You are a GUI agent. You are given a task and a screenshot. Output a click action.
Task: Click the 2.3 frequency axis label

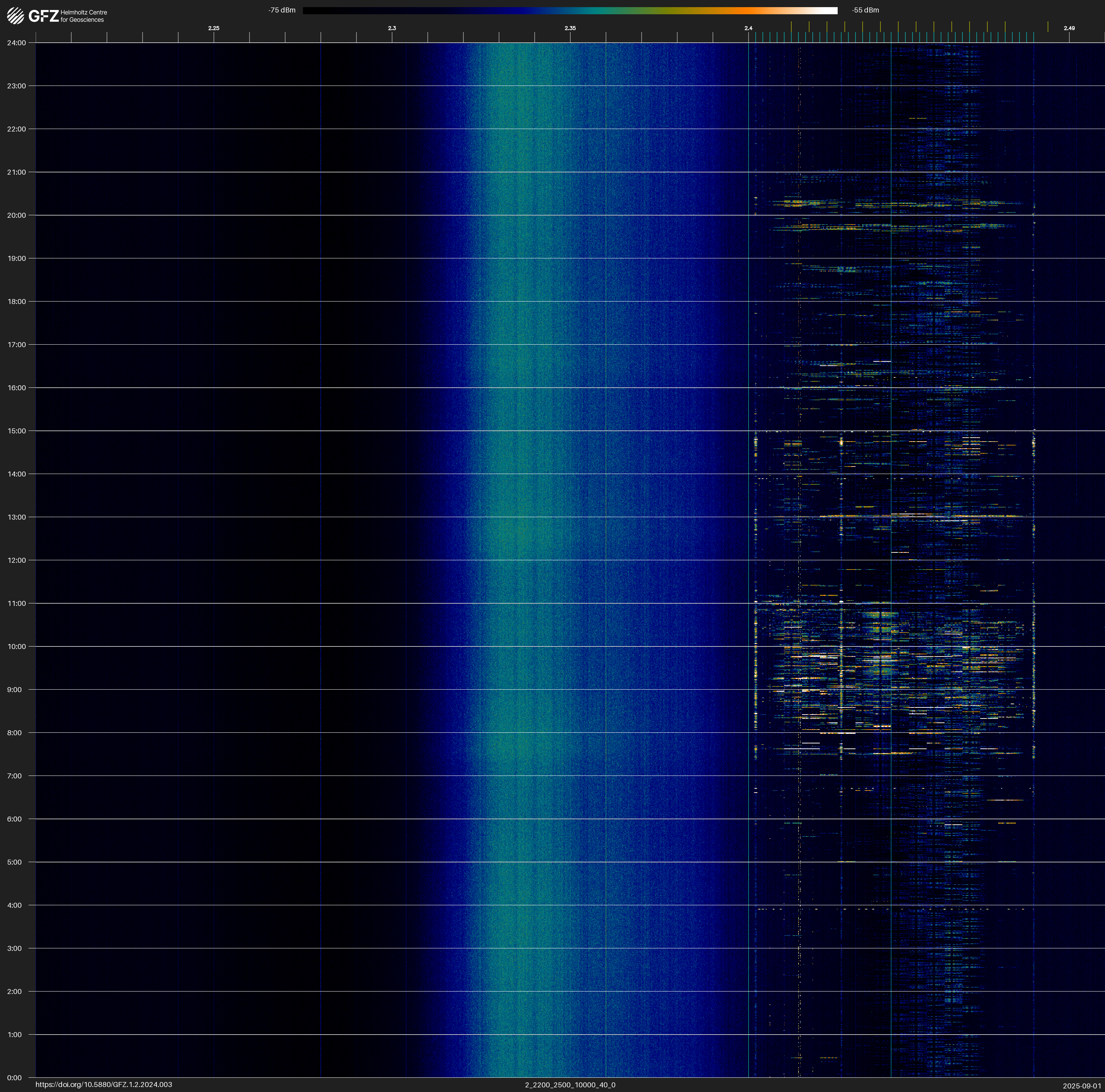pyautogui.click(x=392, y=28)
